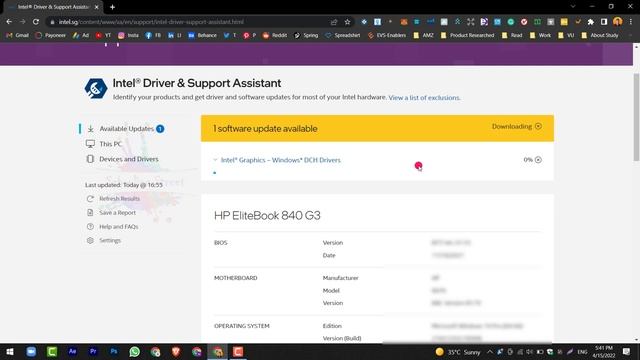
Task: Open WhatsApp from the taskbar
Action: (134, 351)
